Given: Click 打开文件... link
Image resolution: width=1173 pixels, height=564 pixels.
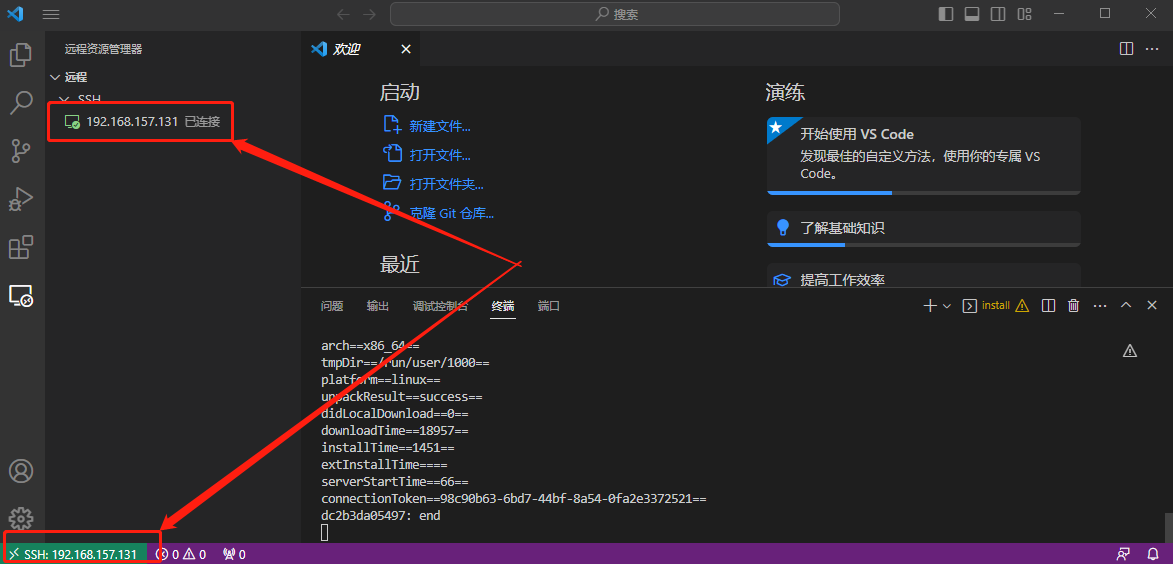Looking at the screenshot, I should point(439,156).
